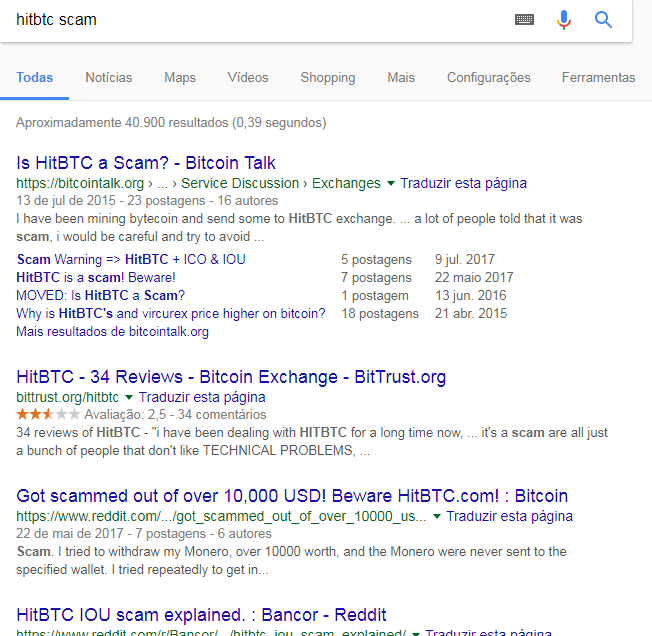Click "22 de mai de 2017 - 7 postagens" line

pos(143,533)
